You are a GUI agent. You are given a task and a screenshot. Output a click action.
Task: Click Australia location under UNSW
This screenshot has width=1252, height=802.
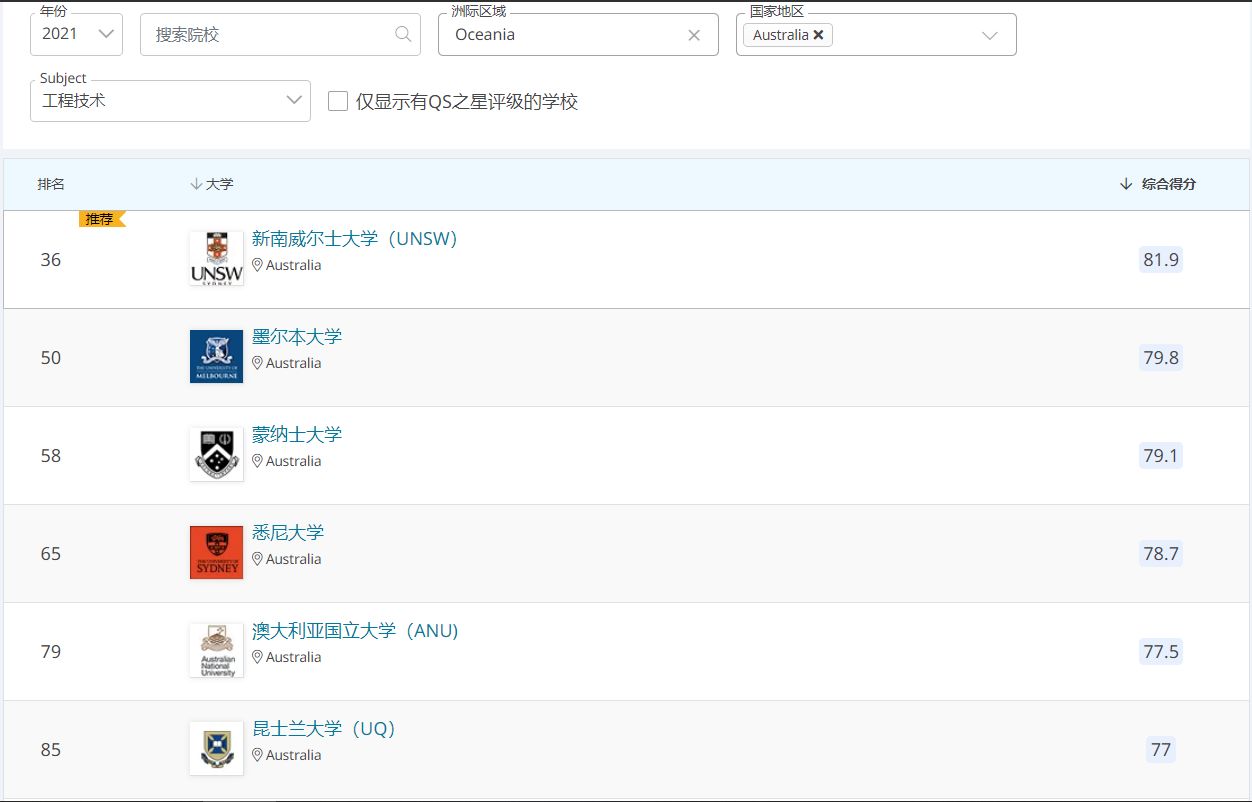pos(287,266)
